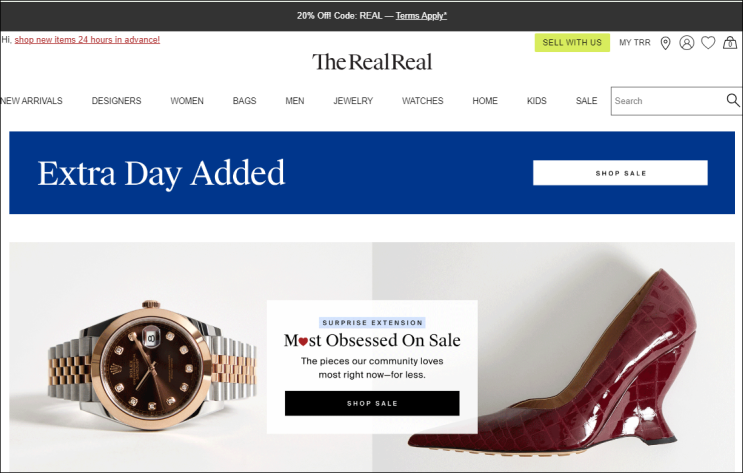Open the account profile icon
743x473 pixels.
[687, 43]
